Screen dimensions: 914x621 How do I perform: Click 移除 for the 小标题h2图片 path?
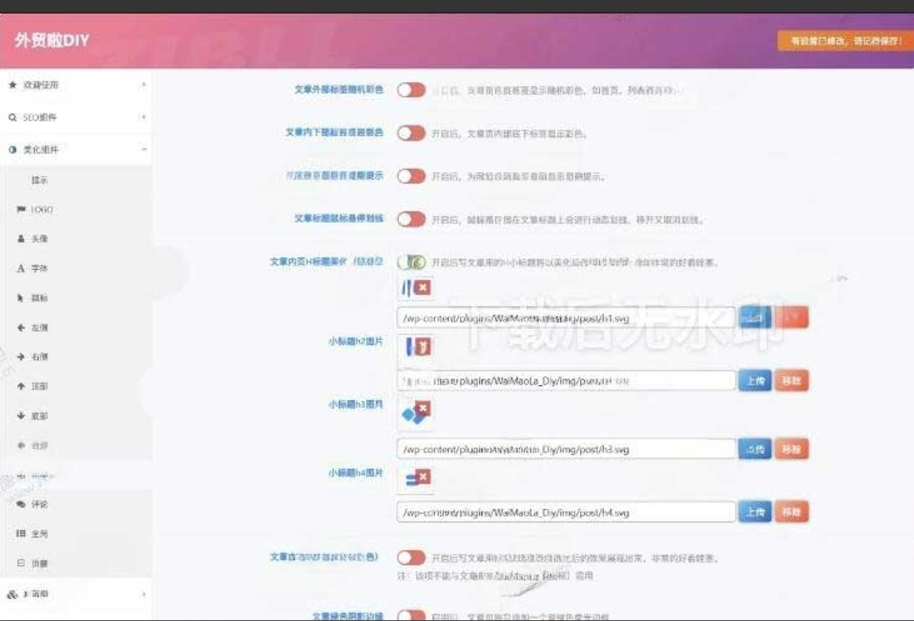(792, 381)
